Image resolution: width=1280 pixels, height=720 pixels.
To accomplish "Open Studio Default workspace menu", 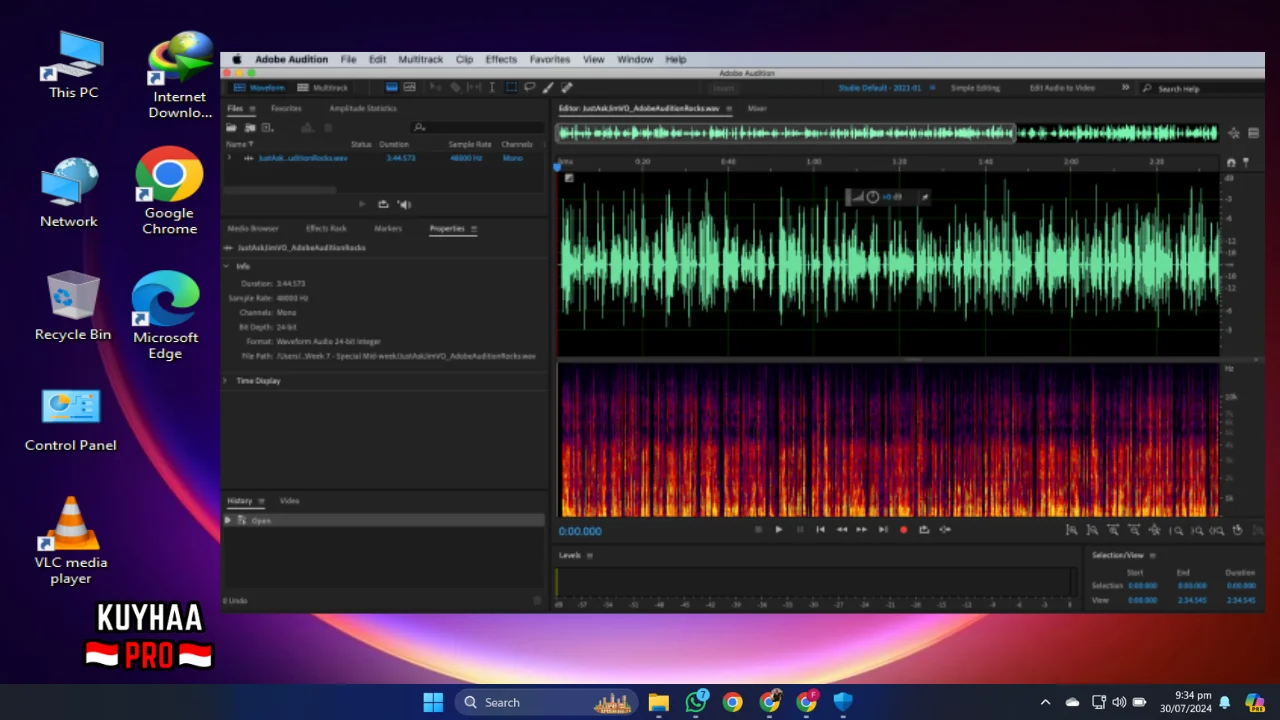I will pyautogui.click(x=933, y=88).
